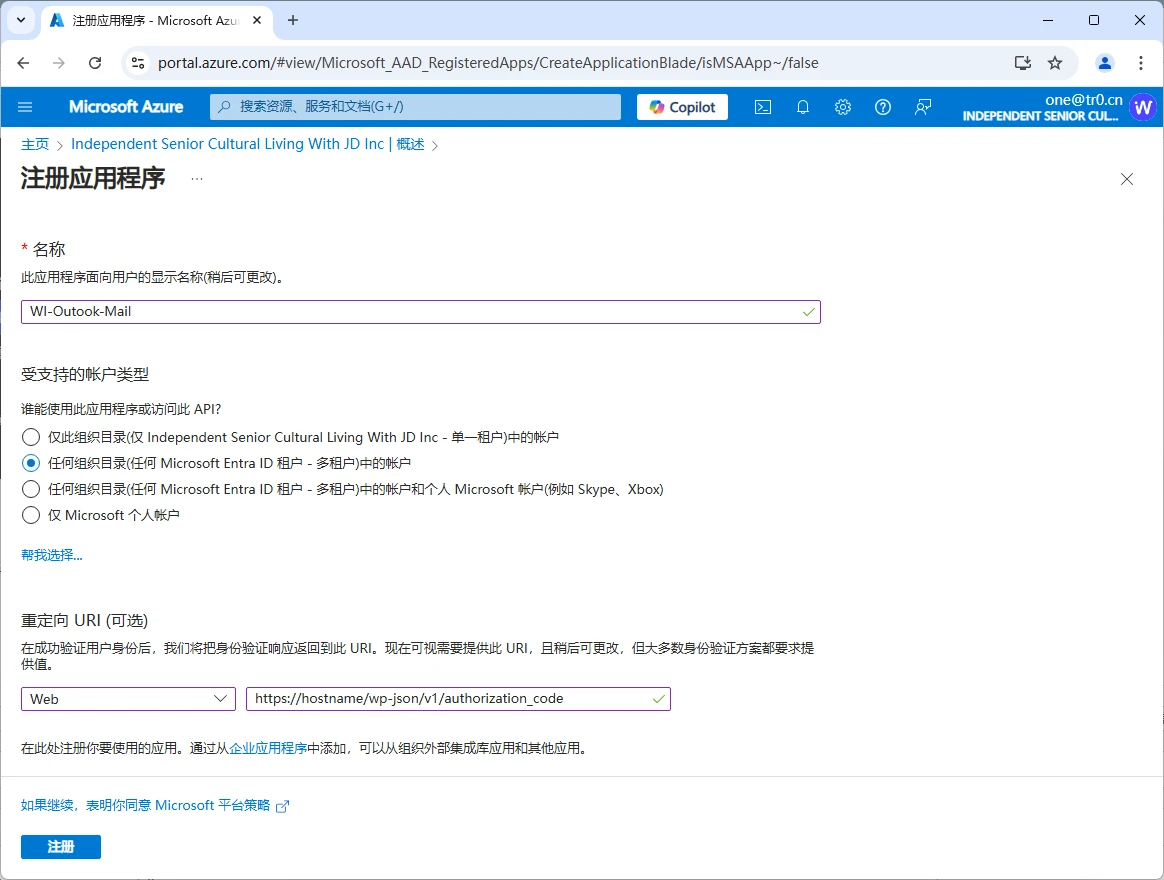View site information icon in address bar
Screen dimensions: 1164x880
138,63
